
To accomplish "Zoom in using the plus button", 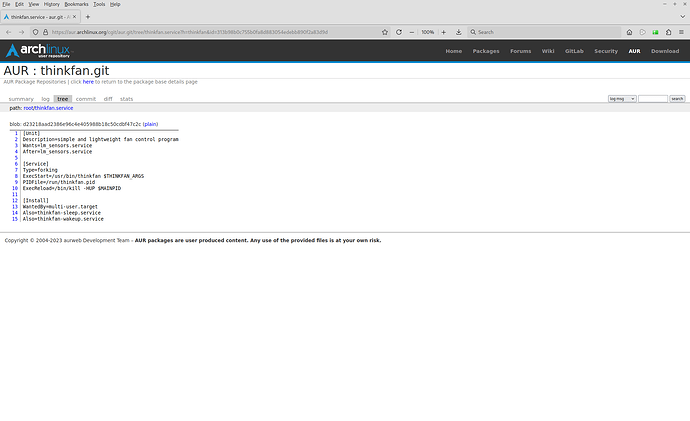I will click(444, 32).
